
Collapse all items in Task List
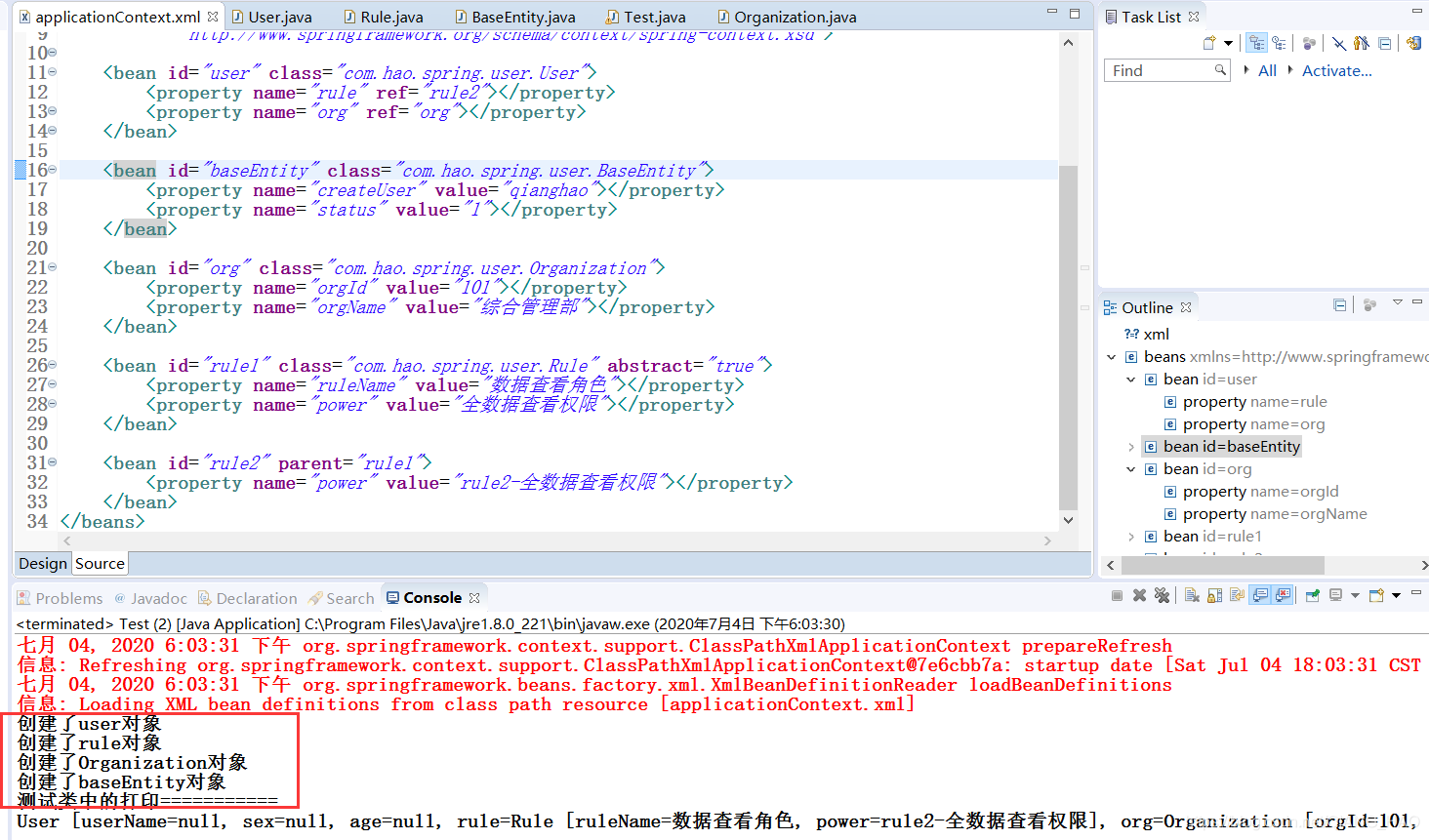click(1384, 43)
